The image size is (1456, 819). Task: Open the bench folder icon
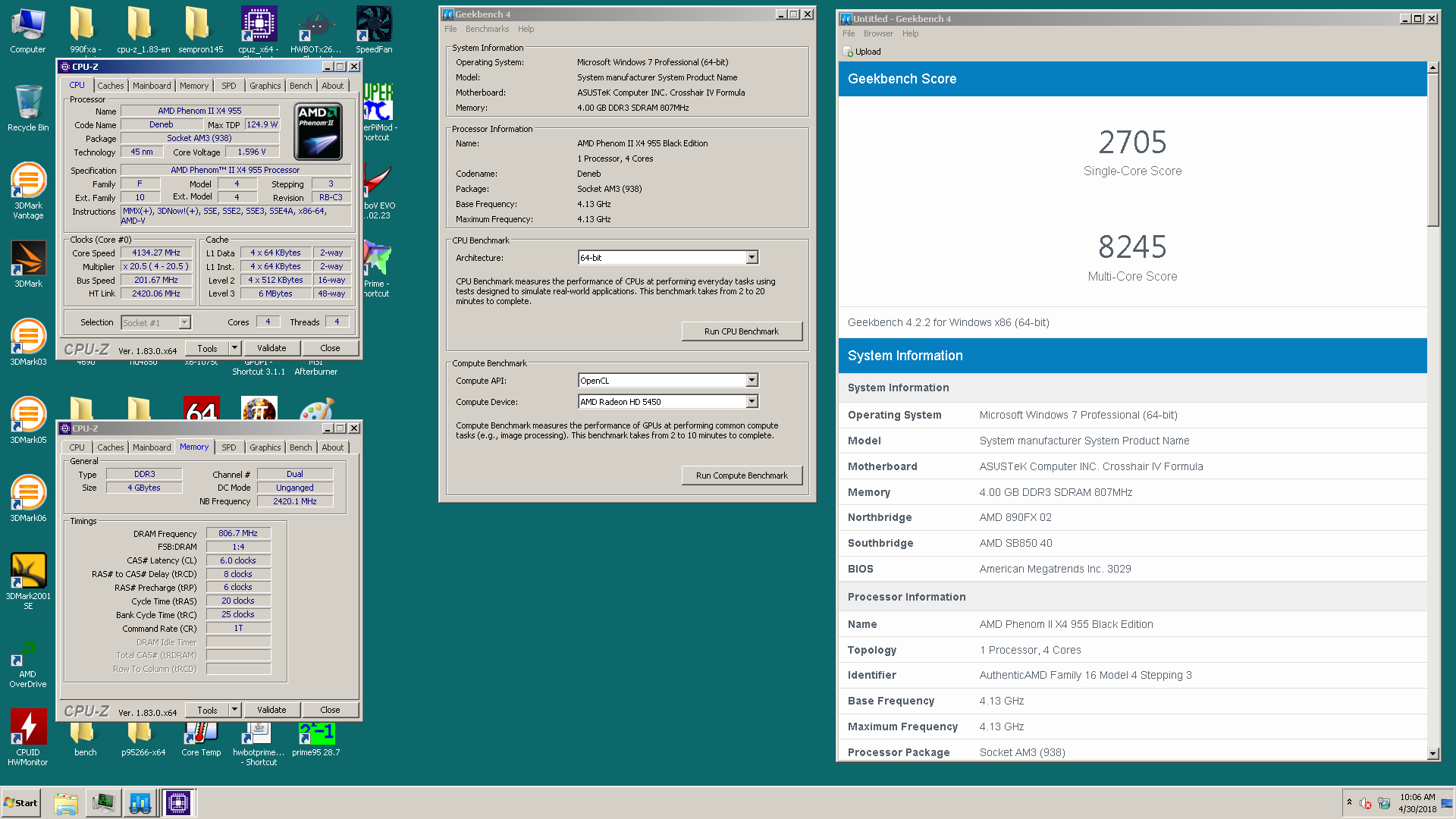click(x=85, y=739)
